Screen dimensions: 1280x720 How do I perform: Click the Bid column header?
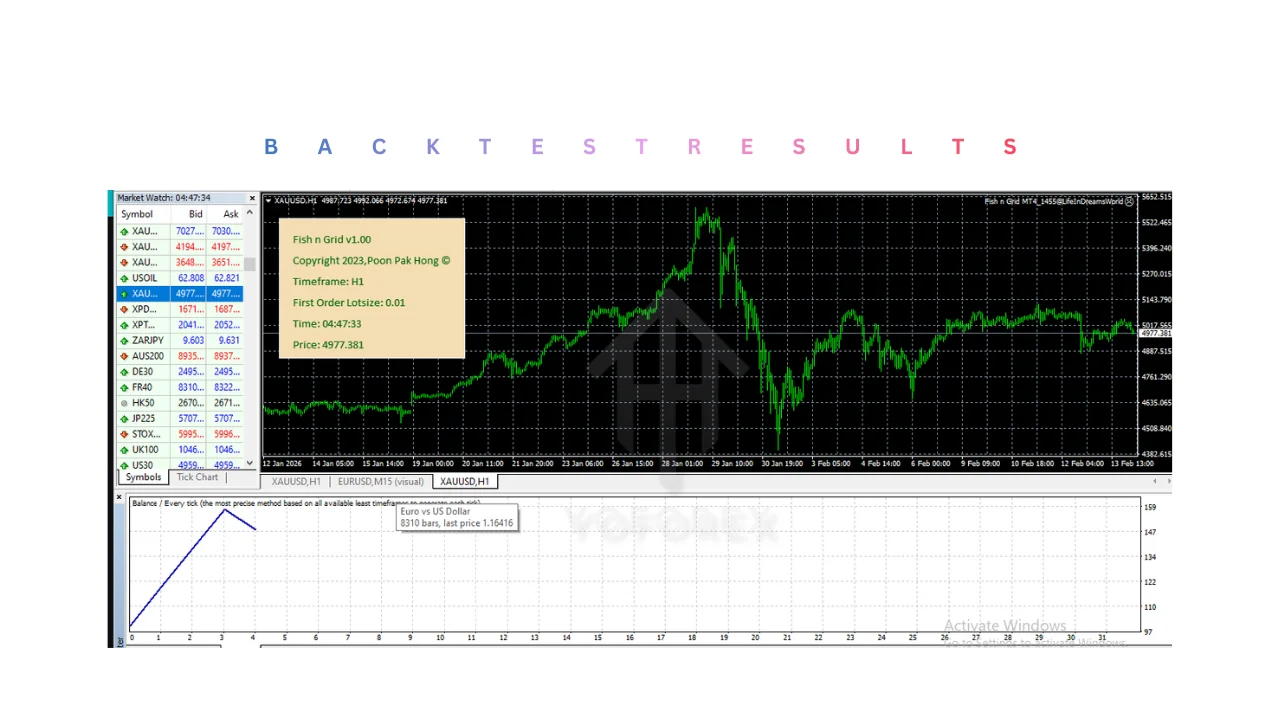195,214
